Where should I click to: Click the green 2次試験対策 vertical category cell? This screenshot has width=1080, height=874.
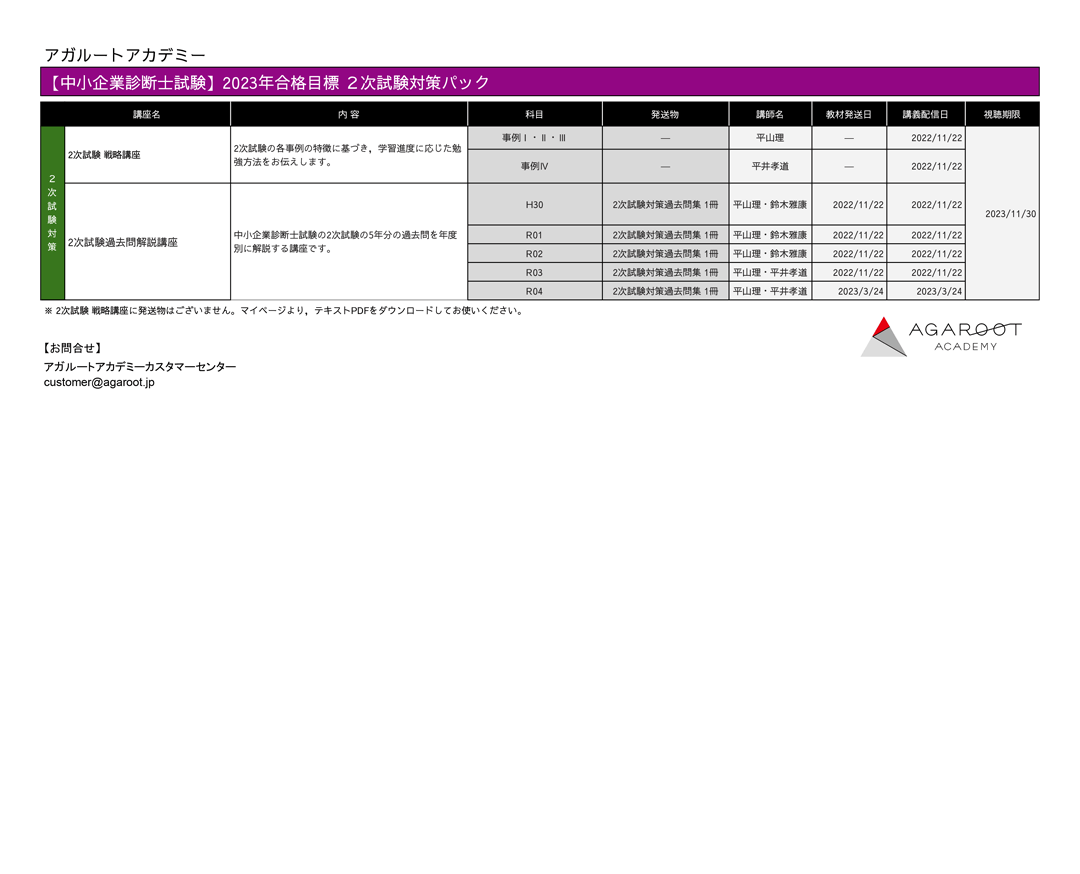pos(52,213)
